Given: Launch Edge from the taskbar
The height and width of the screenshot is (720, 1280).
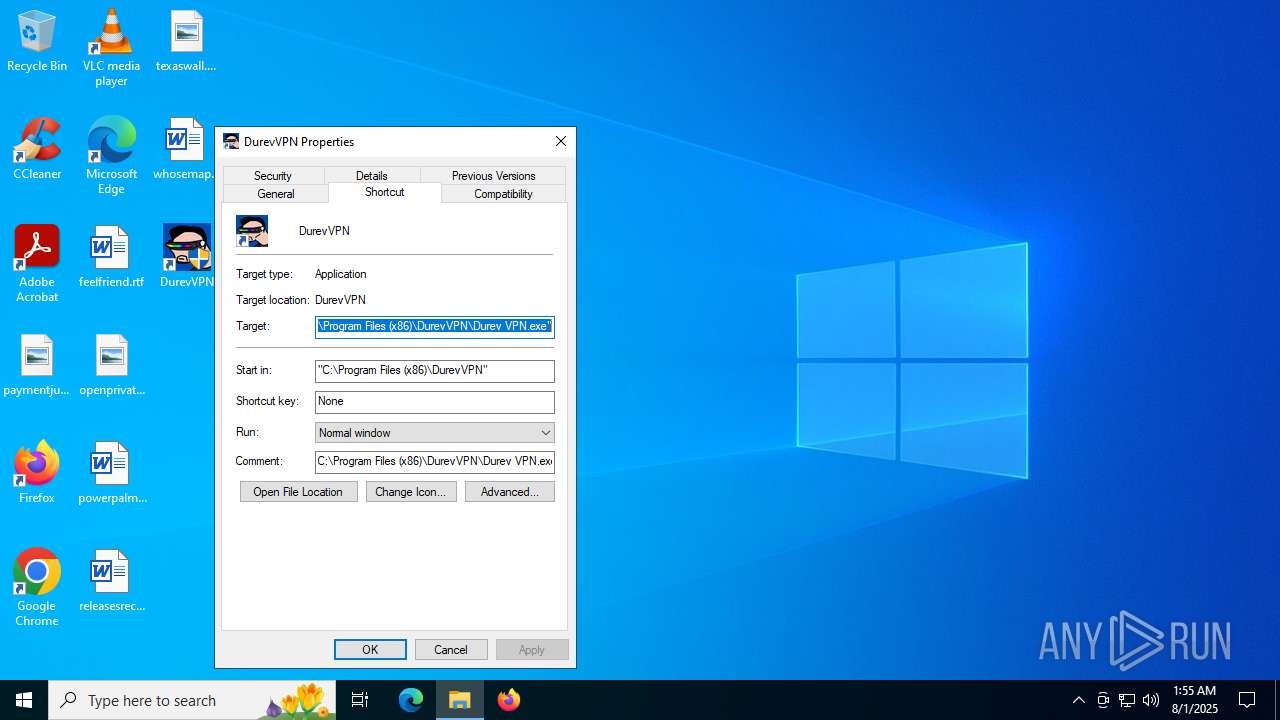Looking at the screenshot, I should 411,700.
